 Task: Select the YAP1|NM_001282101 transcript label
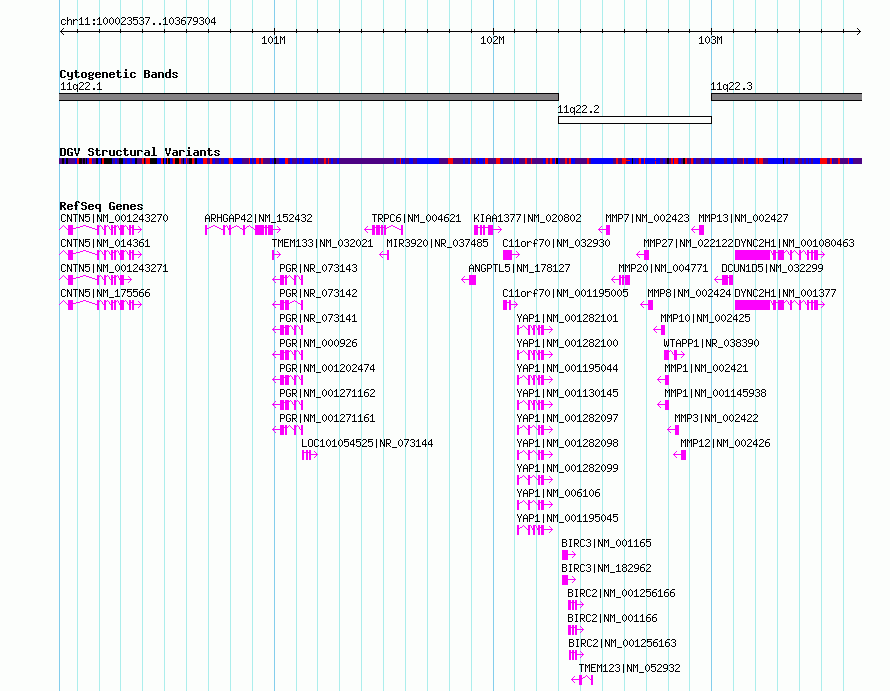tap(568, 318)
